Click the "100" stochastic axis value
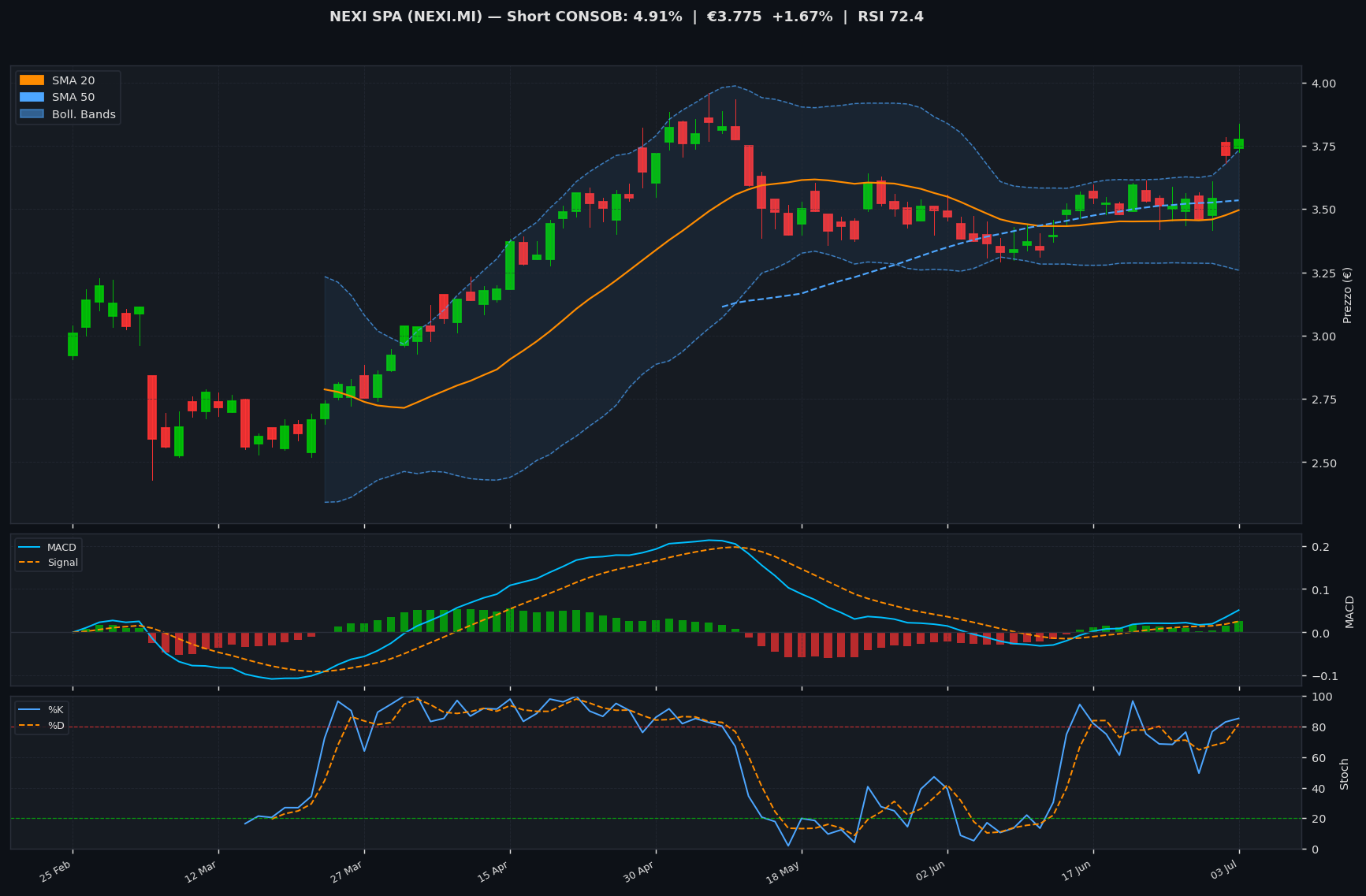 [x=1320, y=697]
